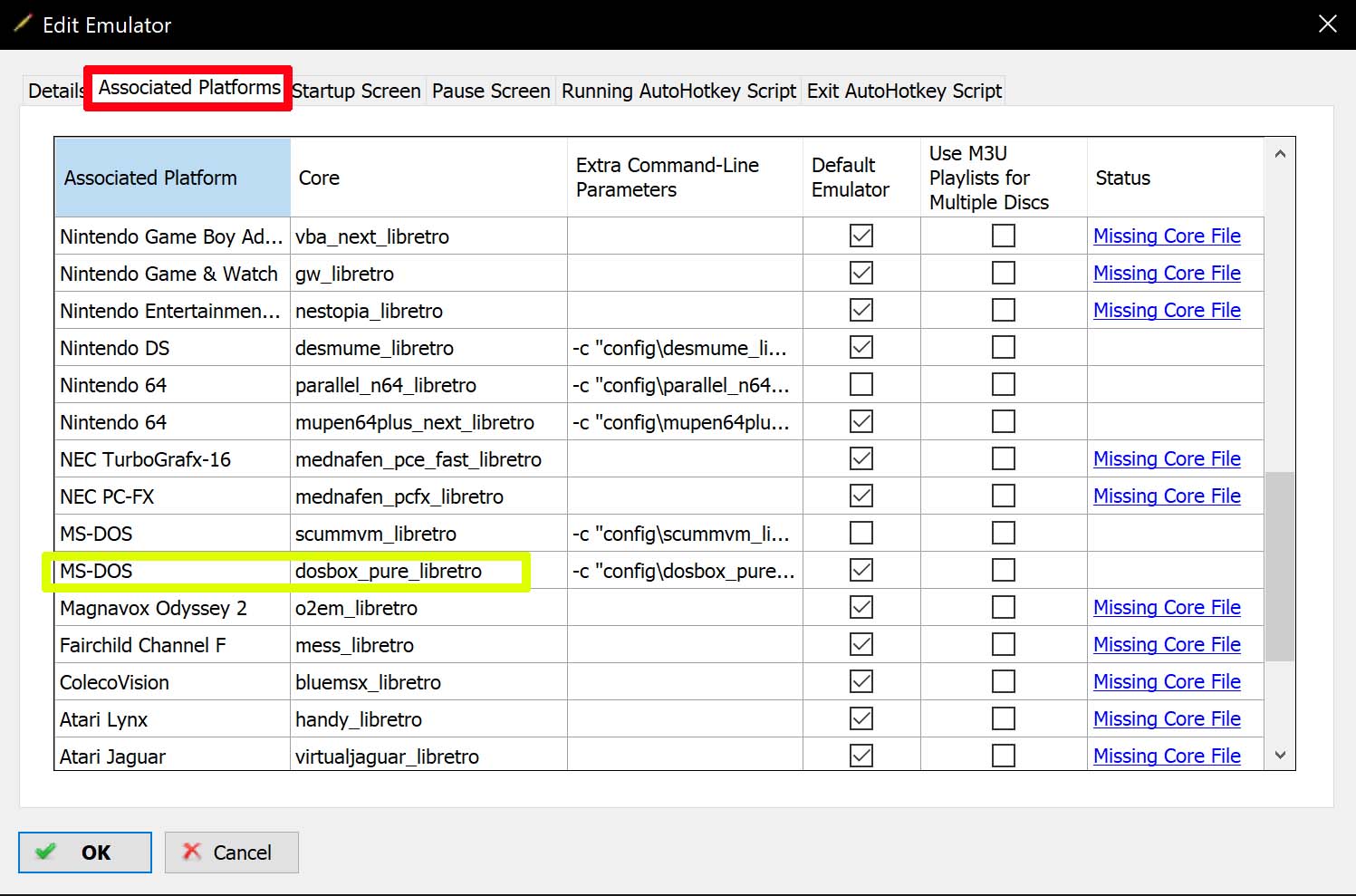Uncheck Default Emulator for nestopia_libretro row
This screenshot has height=896, width=1356.
861,310
